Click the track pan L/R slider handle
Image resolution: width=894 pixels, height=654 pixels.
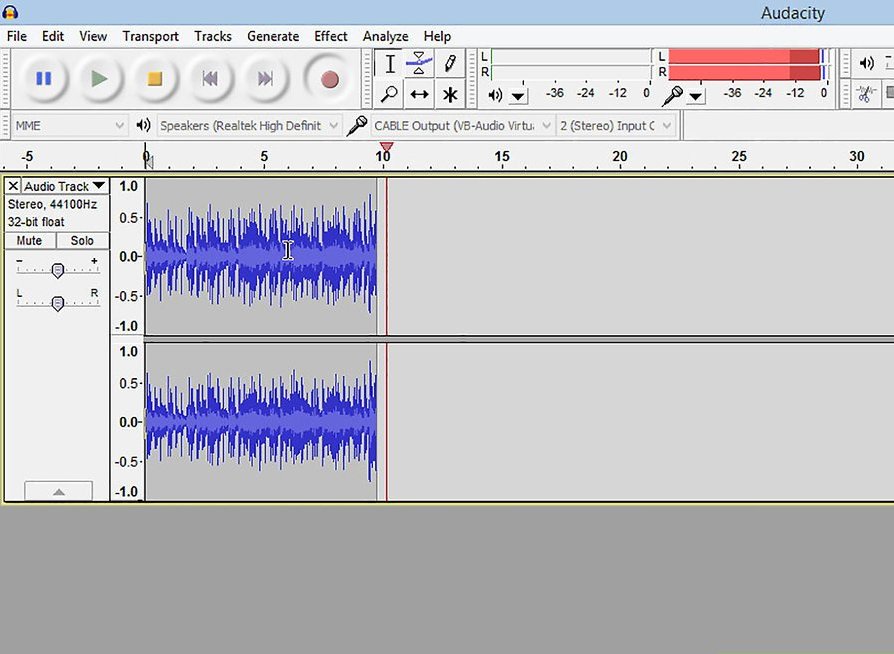(x=58, y=303)
